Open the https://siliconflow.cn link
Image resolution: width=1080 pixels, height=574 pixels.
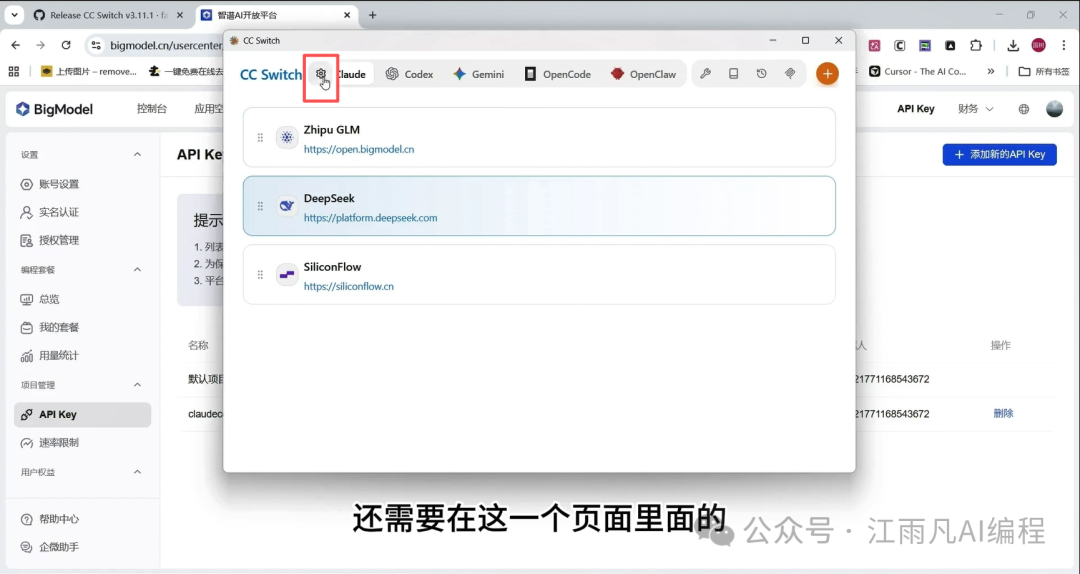coord(349,287)
